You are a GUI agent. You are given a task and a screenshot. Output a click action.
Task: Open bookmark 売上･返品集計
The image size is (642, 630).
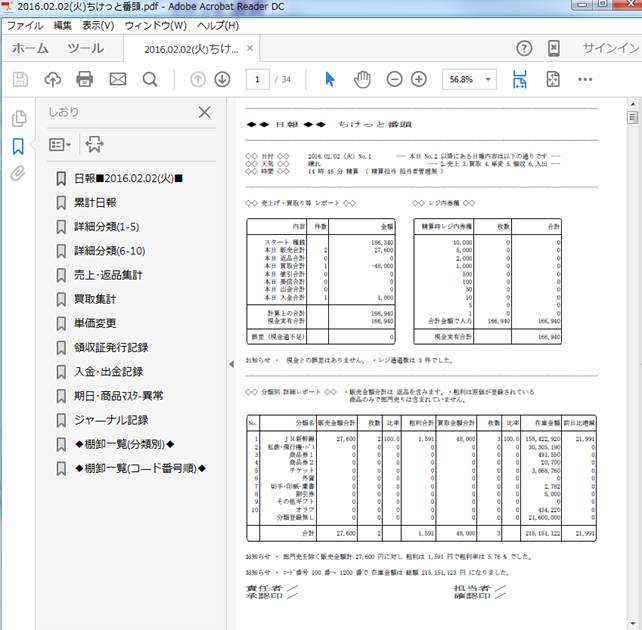108,275
